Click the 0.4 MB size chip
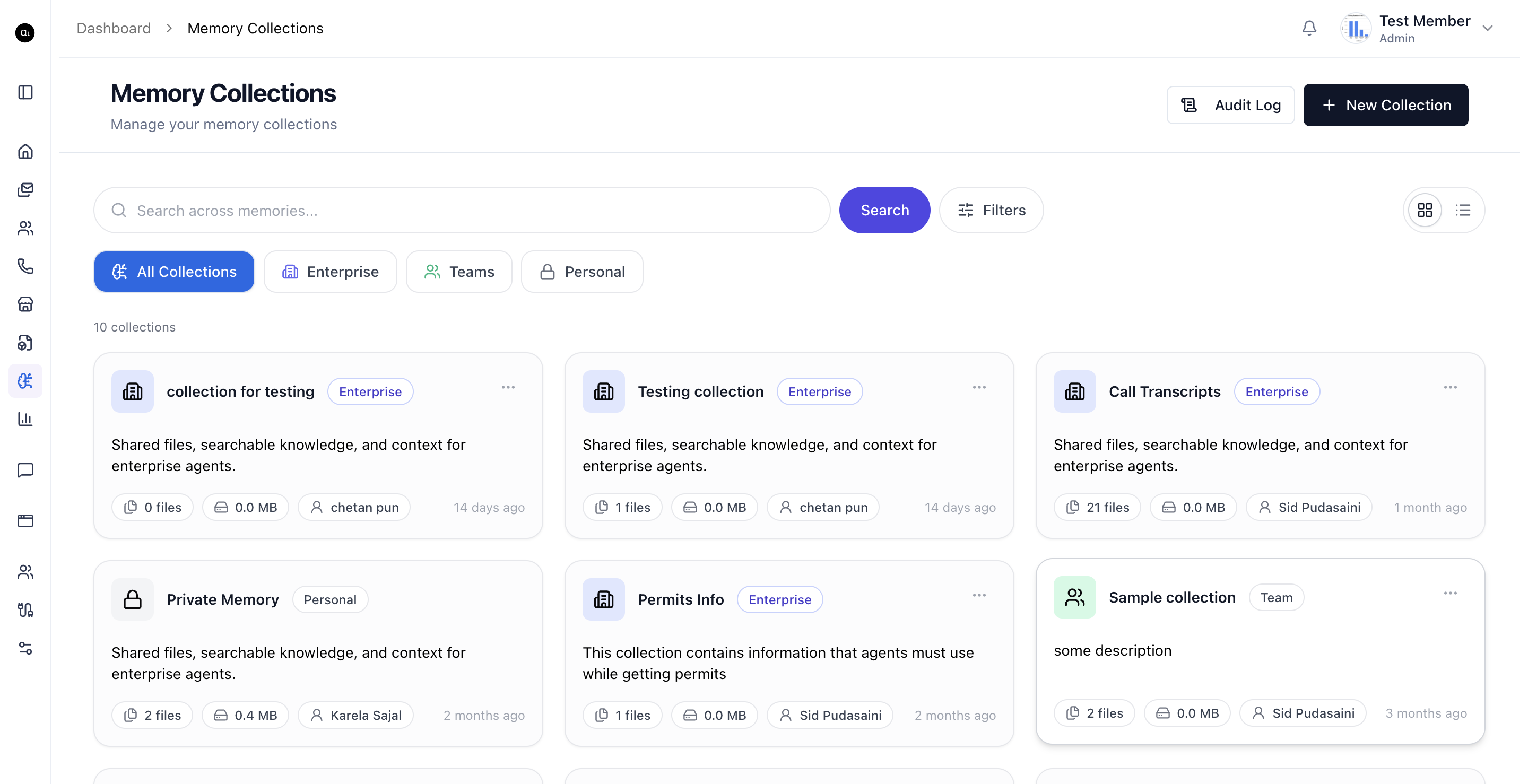This screenshot has width=1528, height=784. pos(245,715)
